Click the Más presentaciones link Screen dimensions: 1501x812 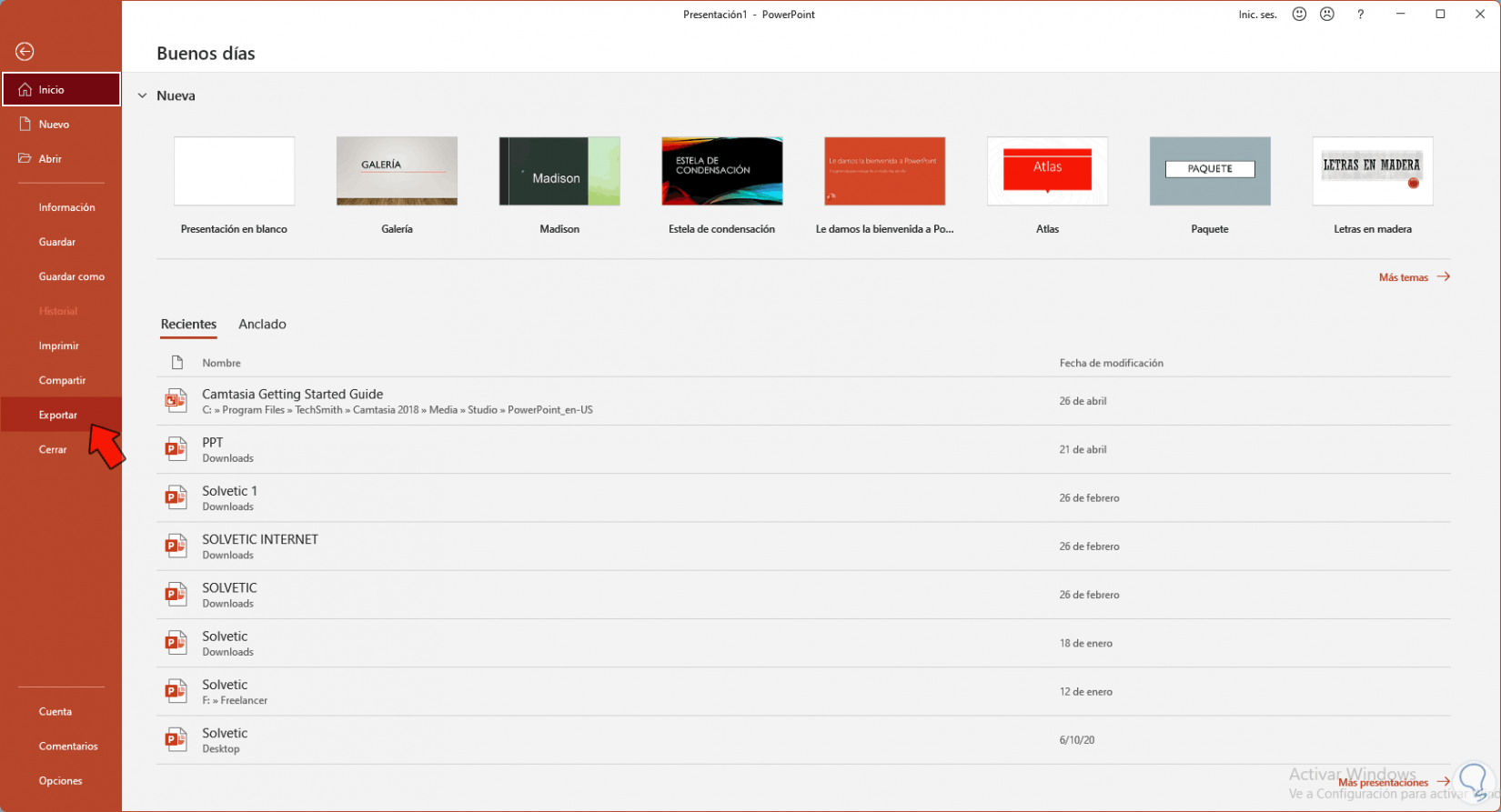point(1393,782)
